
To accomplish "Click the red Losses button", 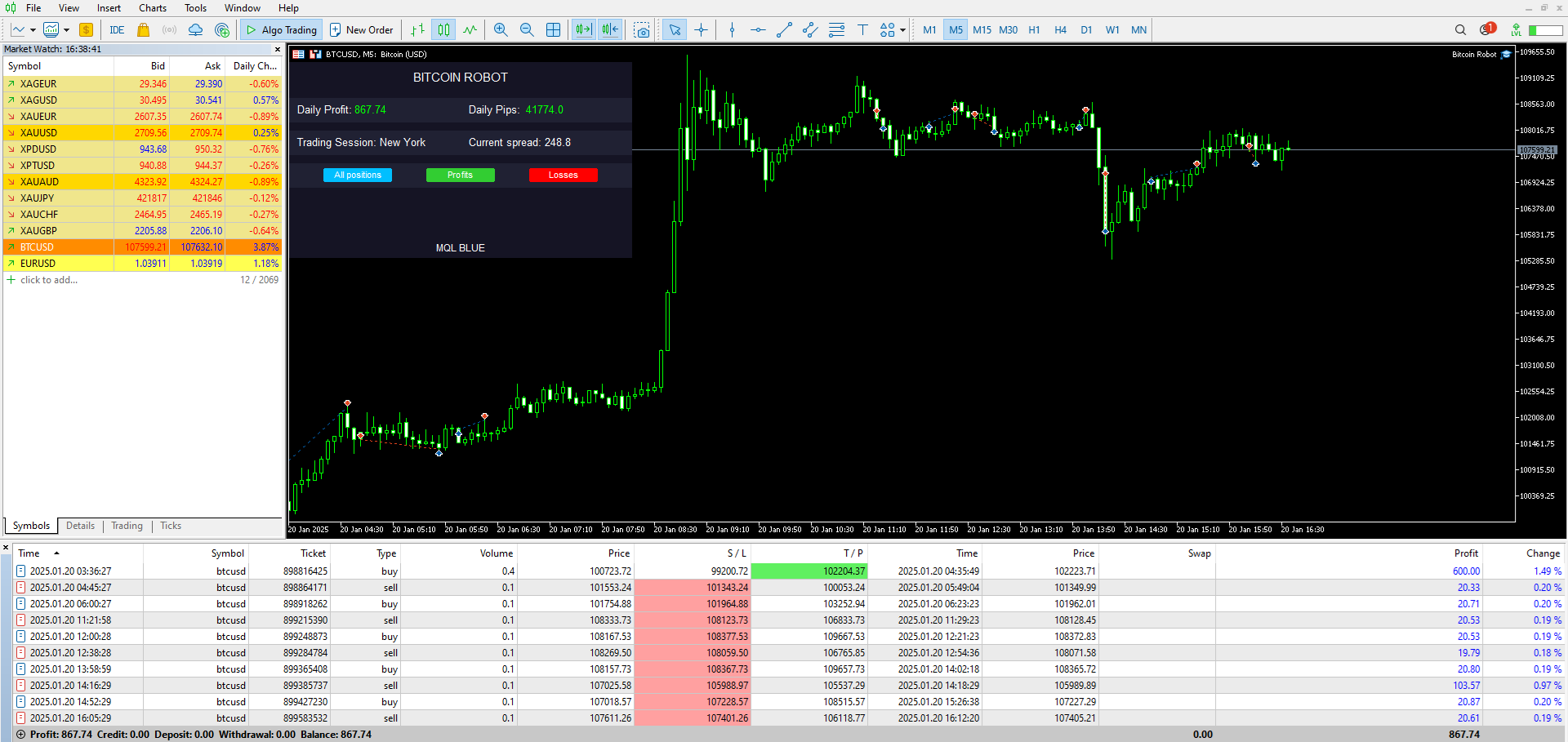I will [563, 175].
